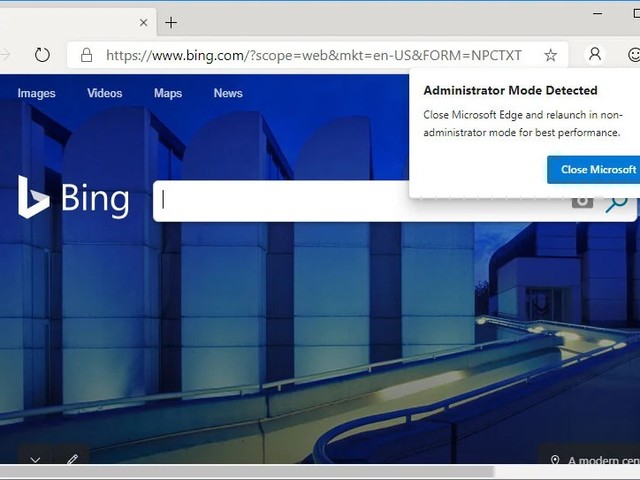Image resolution: width=640 pixels, height=480 pixels.
Task: Click the bing.com URL in the address bar
Action: 313,55
